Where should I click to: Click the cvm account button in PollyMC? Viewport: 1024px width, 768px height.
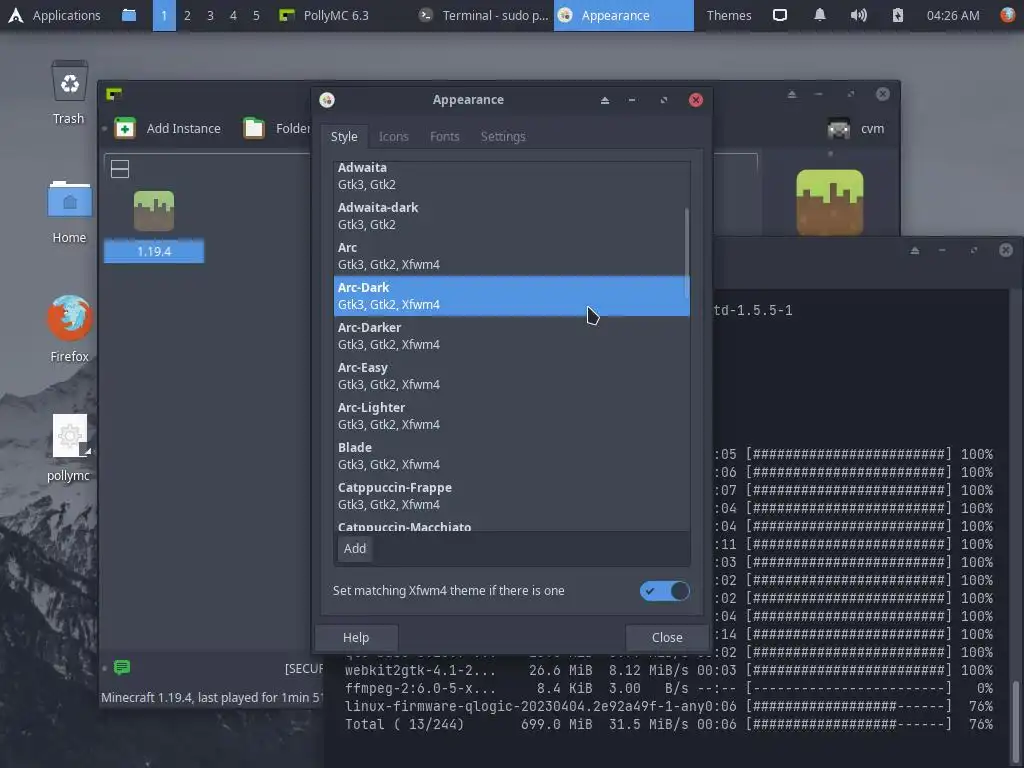[x=856, y=128]
